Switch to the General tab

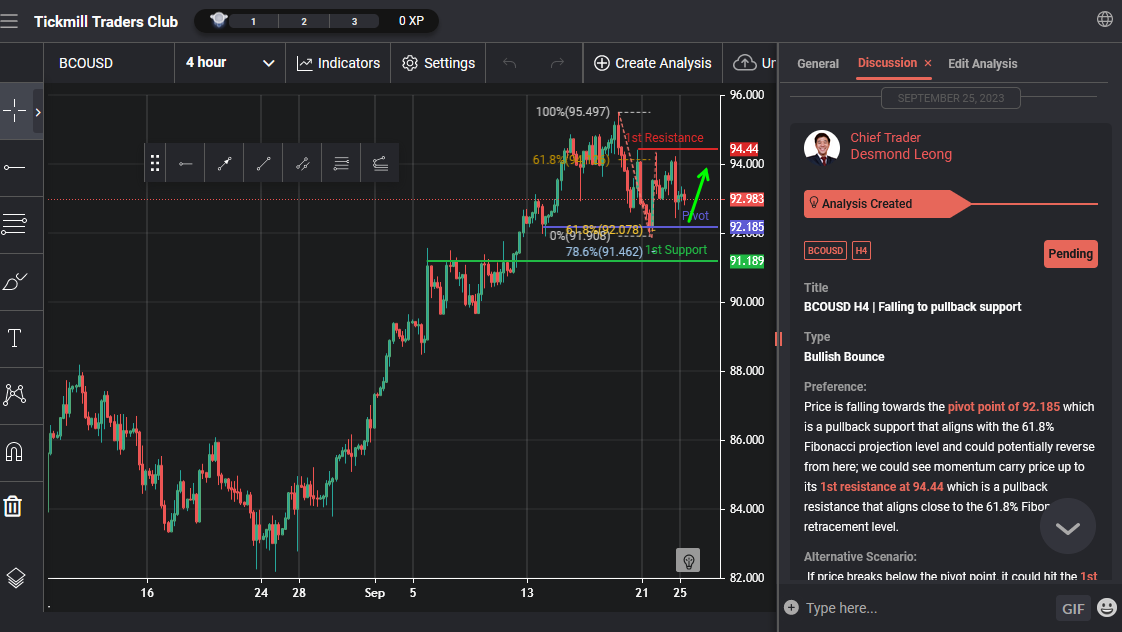click(818, 64)
